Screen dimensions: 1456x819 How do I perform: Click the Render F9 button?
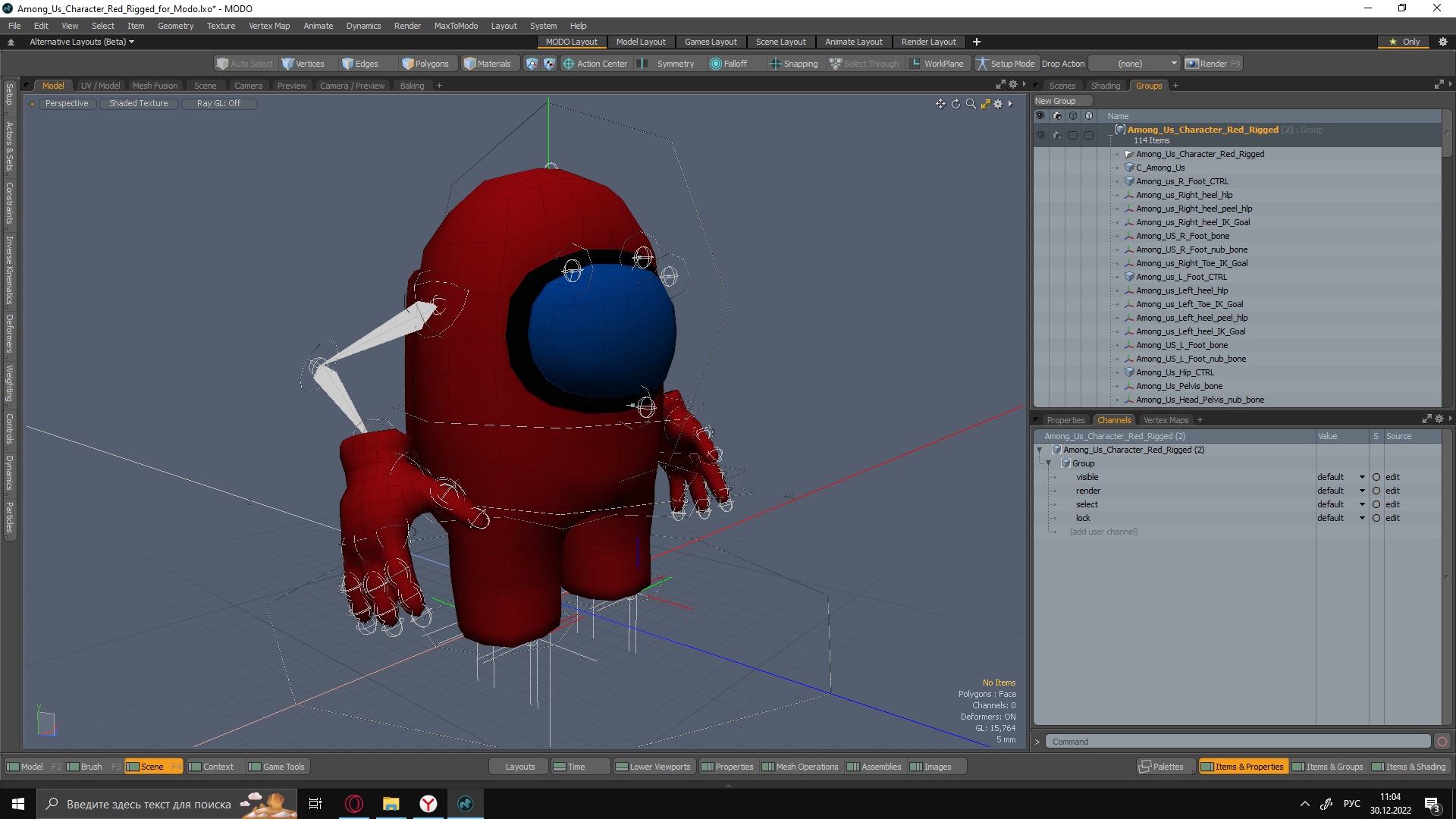tap(1213, 64)
